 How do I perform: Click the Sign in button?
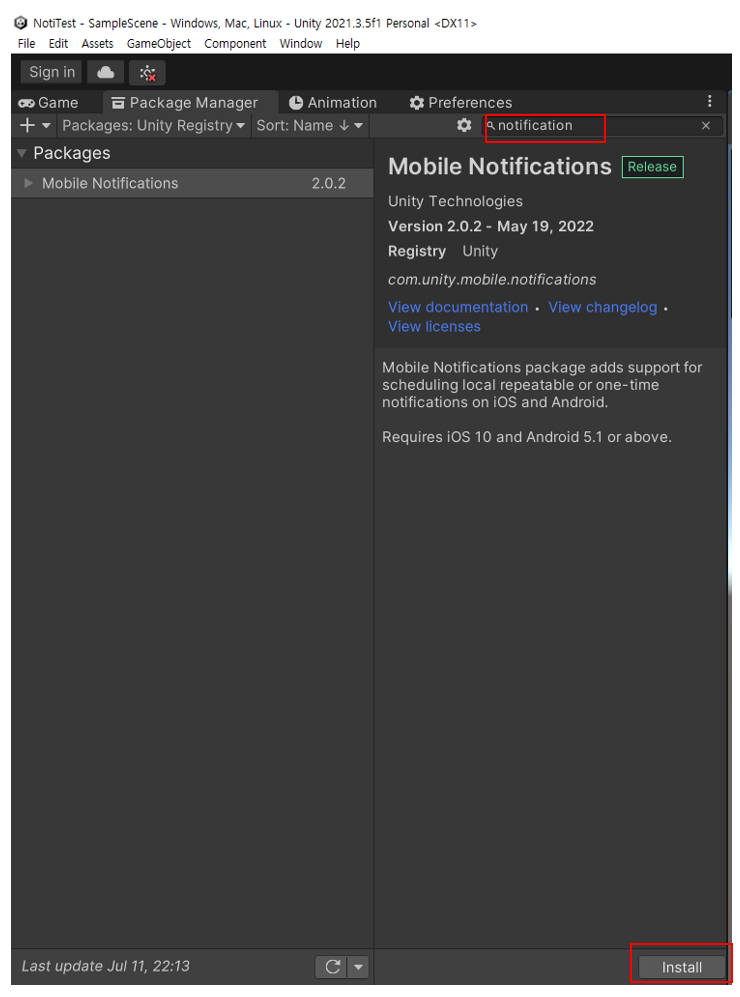(x=51, y=72)
